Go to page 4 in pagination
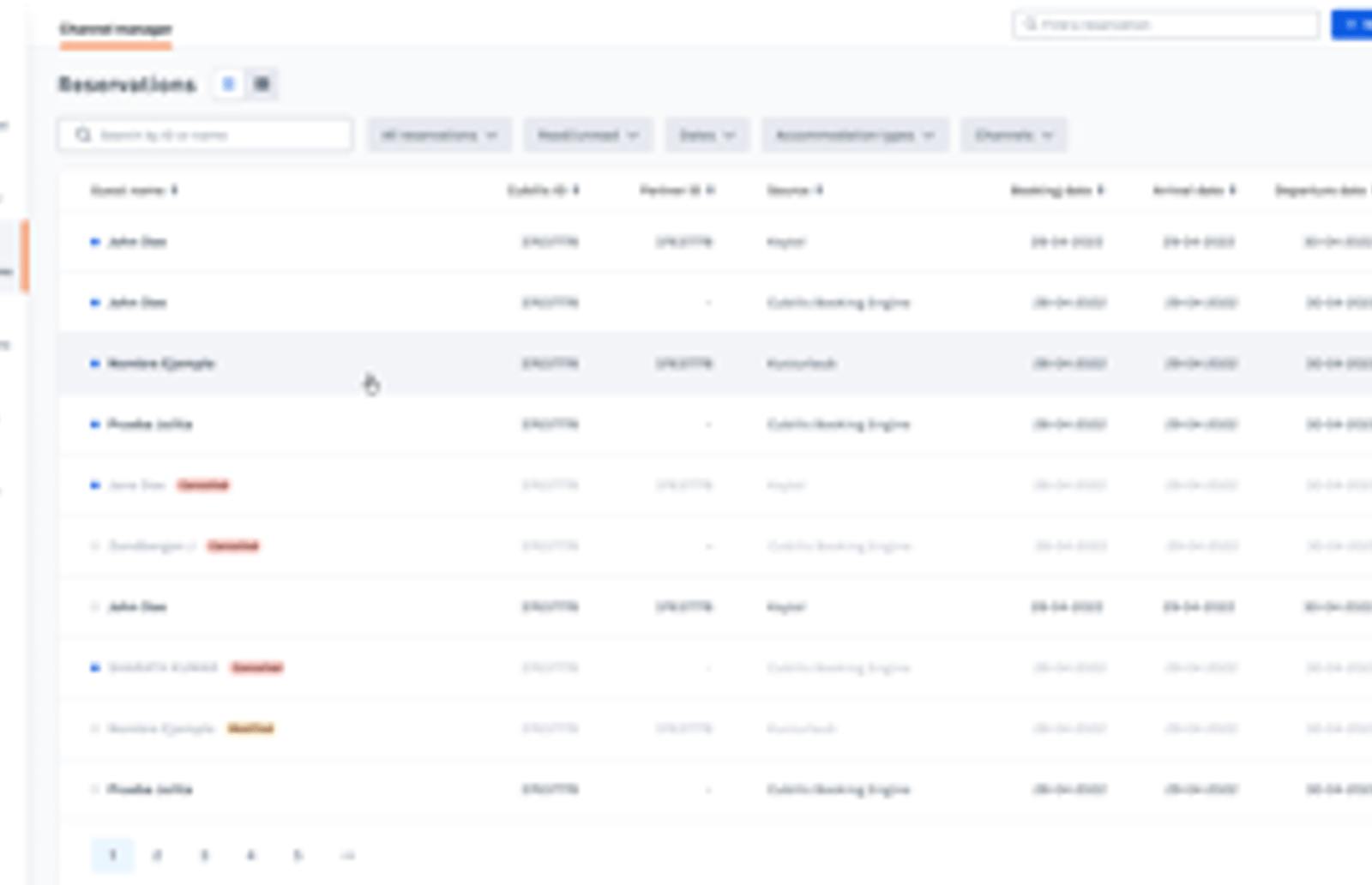1372x885 pixels. tap(250, 855)
